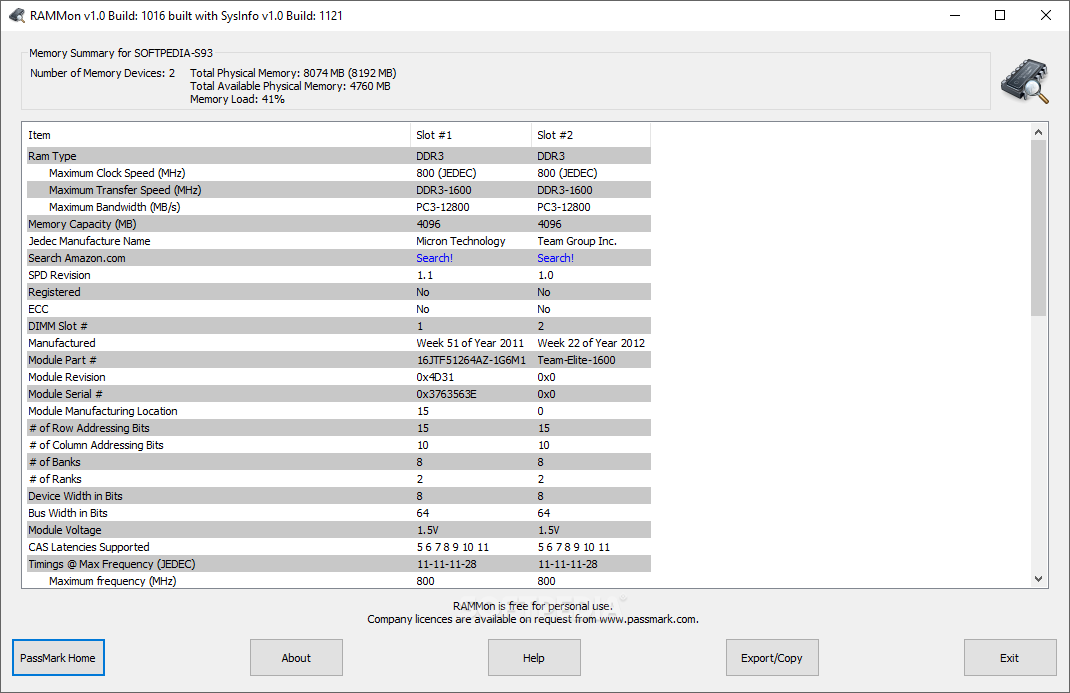
Task: Select the # of Banks row
Action: [338, 462]
